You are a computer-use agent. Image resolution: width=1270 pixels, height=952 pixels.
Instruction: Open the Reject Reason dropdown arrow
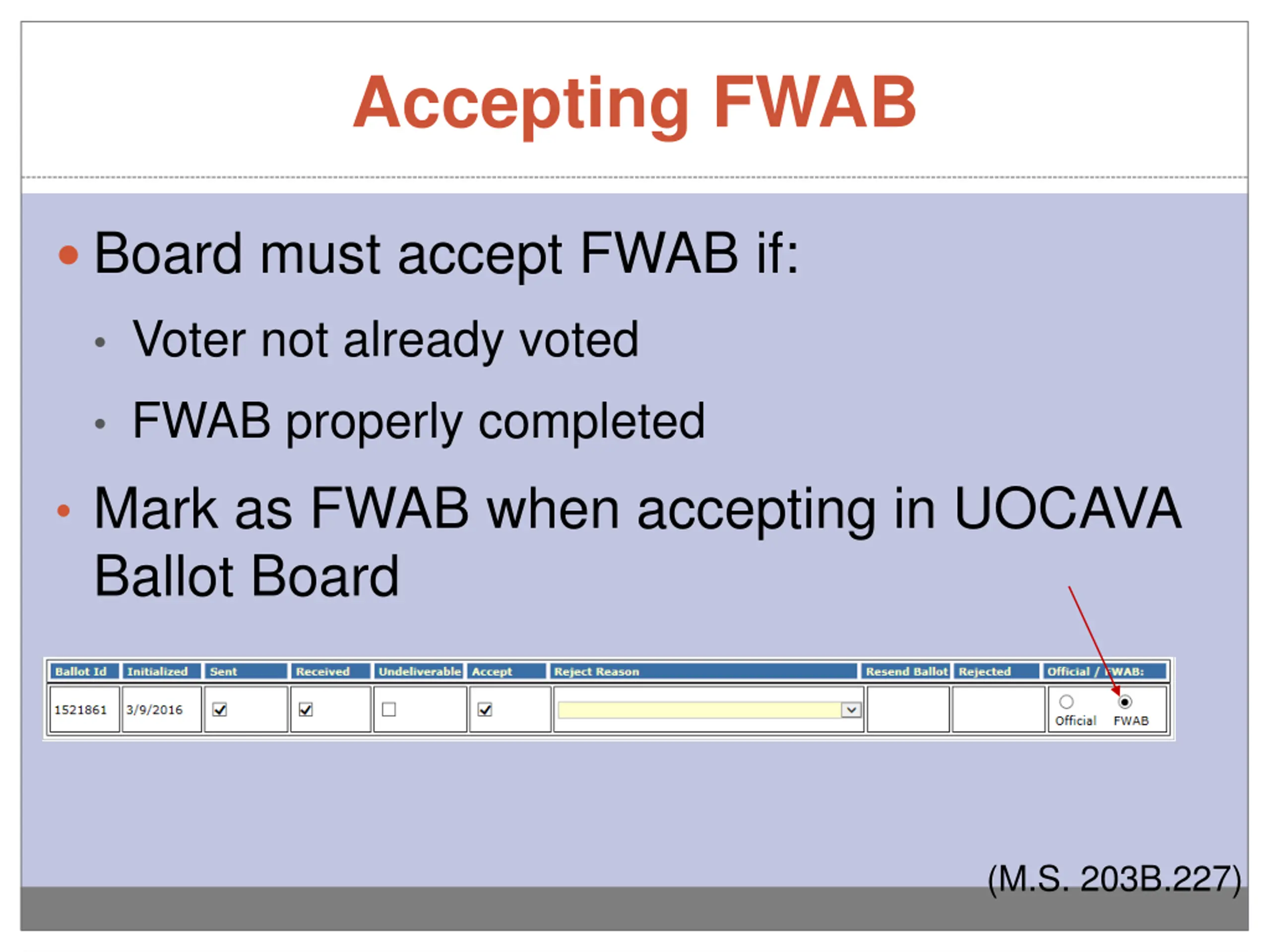click(x=851, y=710)
